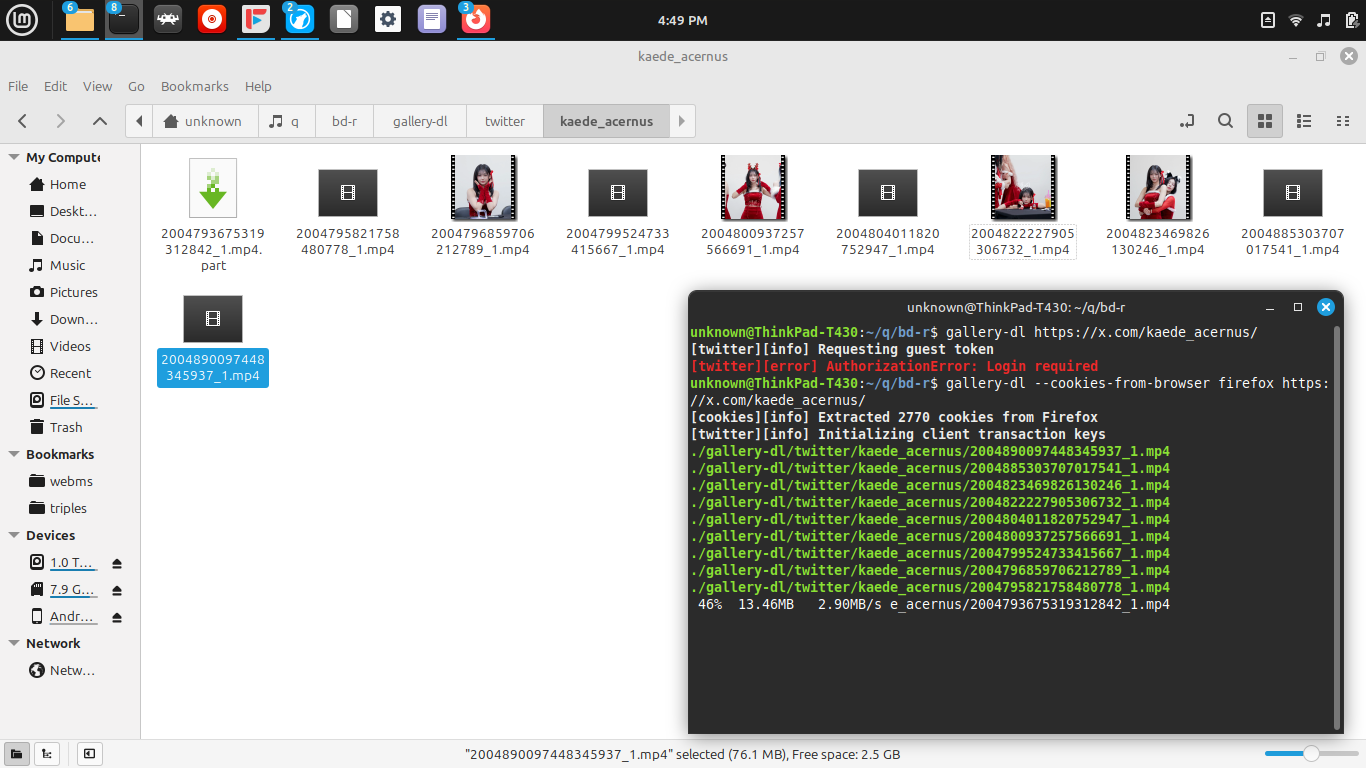This screenshot has height=768, width=1366.
Task: Open the Wi-Fi tray indicator
Action: [x=1296, y=20]
